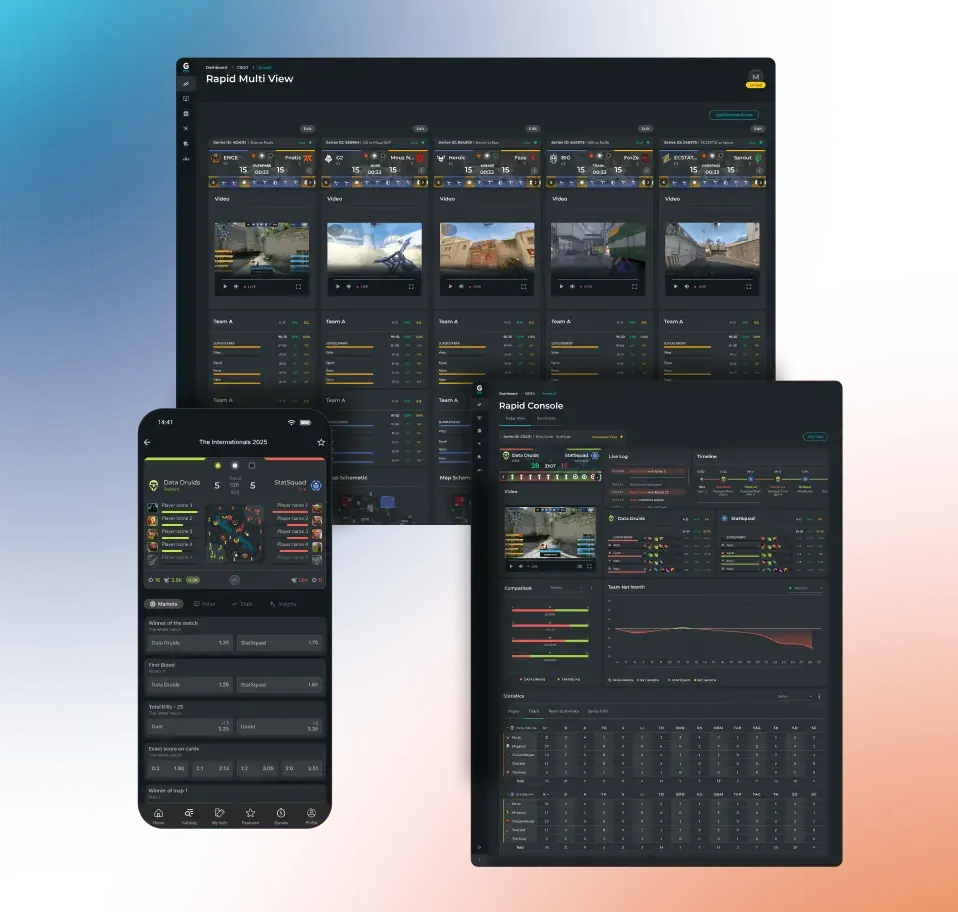Expand the minimap panel with the chevron button
958x912 pixels.
[x=234, y=579]
